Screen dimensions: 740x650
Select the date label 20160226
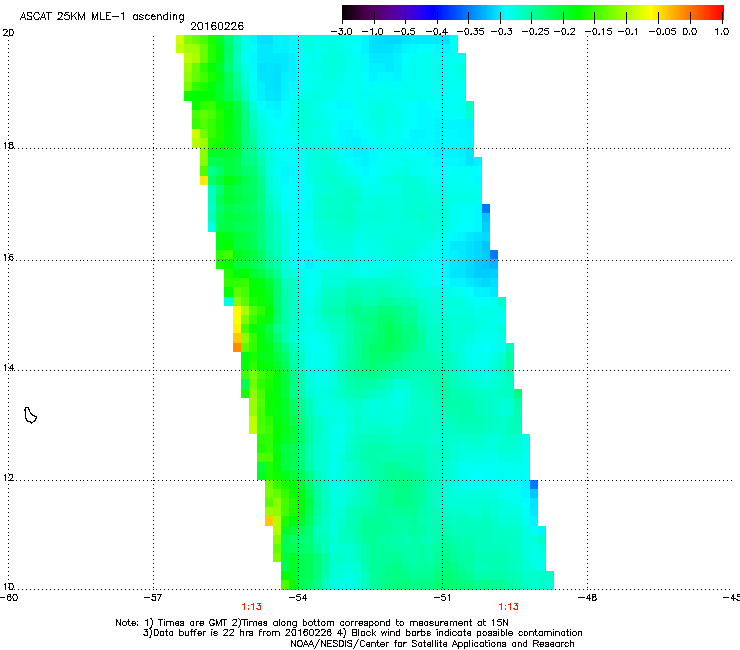coord(217,26)
